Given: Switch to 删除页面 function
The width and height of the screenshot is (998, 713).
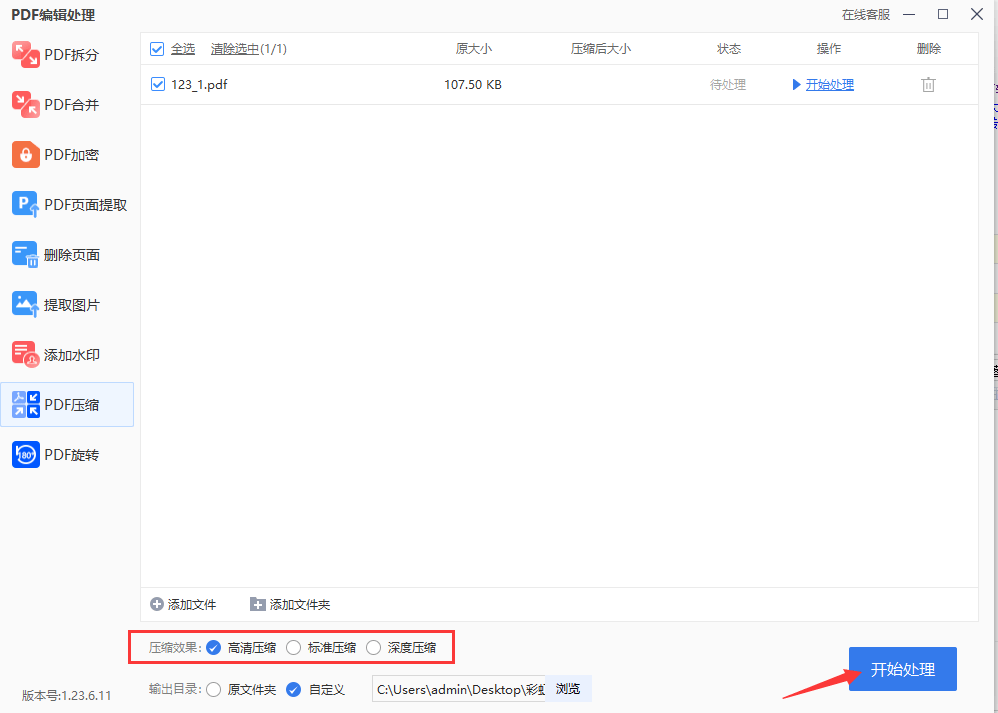Looking at the screenshot, I should pos(67,255).
